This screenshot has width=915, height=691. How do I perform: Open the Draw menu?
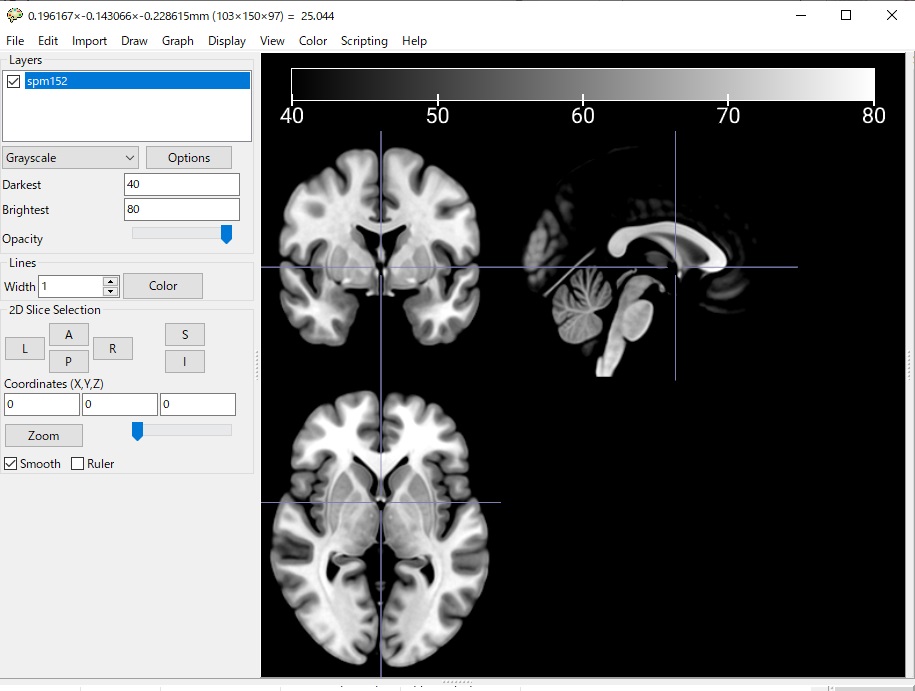tap(134, 41)
